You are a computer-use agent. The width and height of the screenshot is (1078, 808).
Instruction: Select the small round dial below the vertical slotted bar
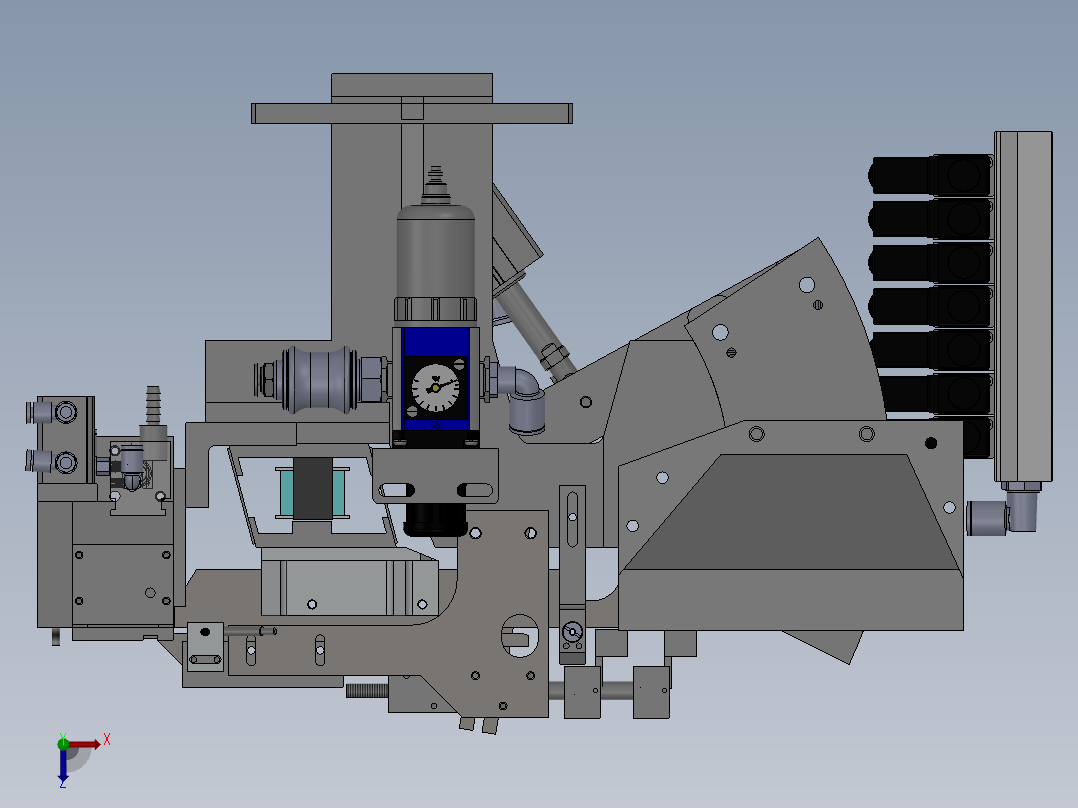click(x=572, y=631)
